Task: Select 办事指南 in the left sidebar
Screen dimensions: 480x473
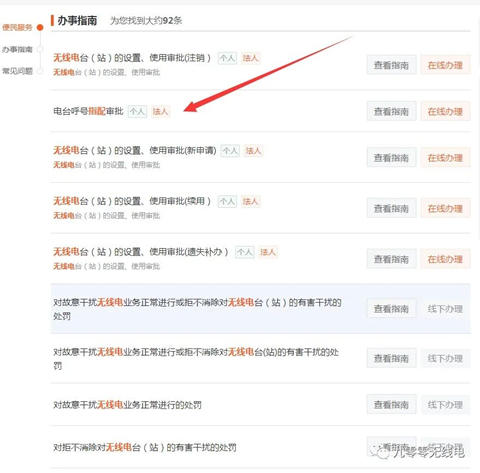Action: click(x=17, y=49)
